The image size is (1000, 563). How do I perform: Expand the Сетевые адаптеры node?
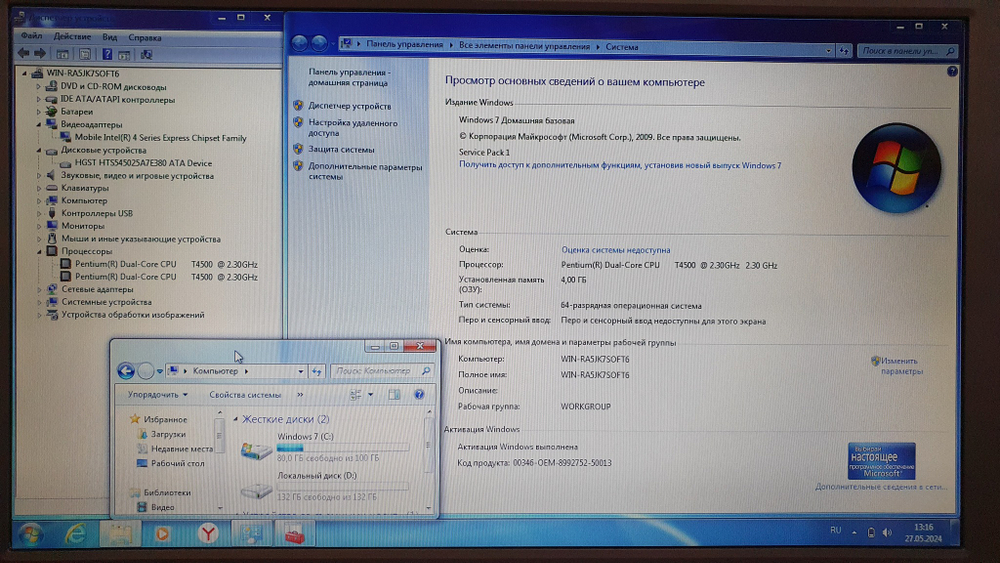pyautogui.click(x=38, y=289)
